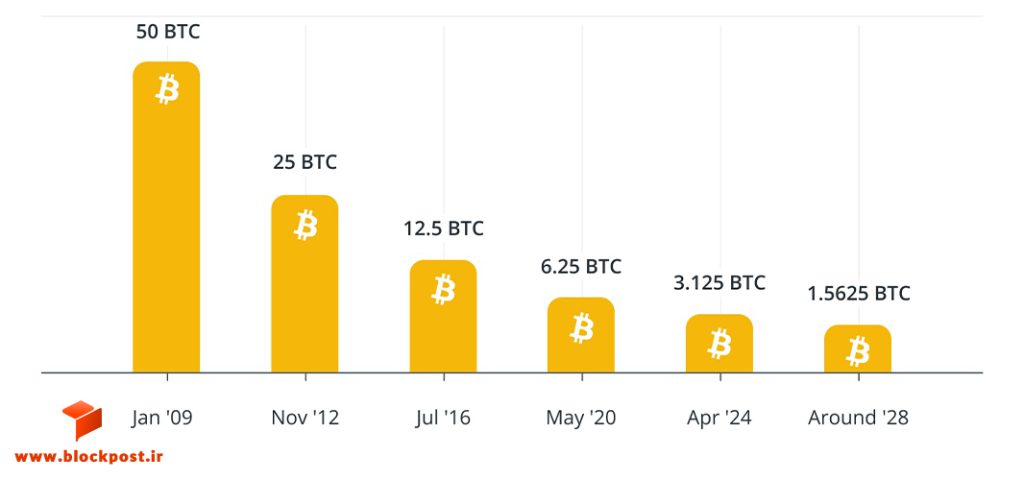Click the Bitcoin icon on the 1.5625 BTC bar
Screen dimensions: 1024x480
(x=858, y=351)
